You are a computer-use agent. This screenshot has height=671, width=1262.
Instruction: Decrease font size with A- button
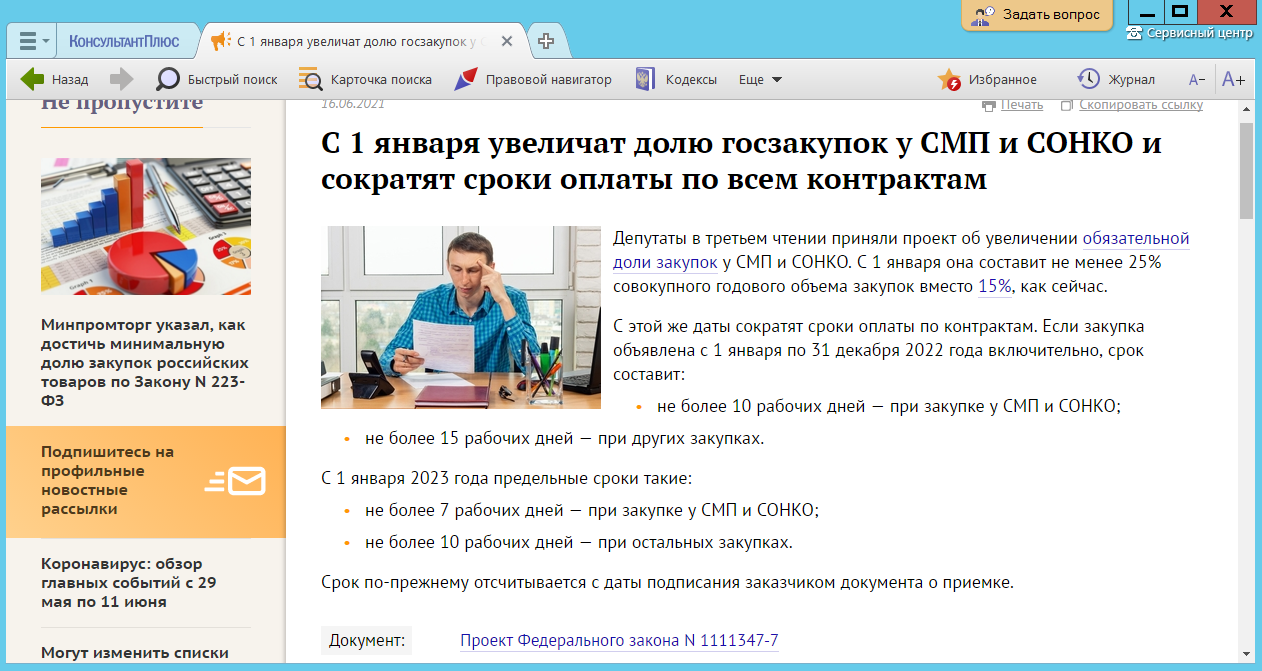(x=1196, y=79)
